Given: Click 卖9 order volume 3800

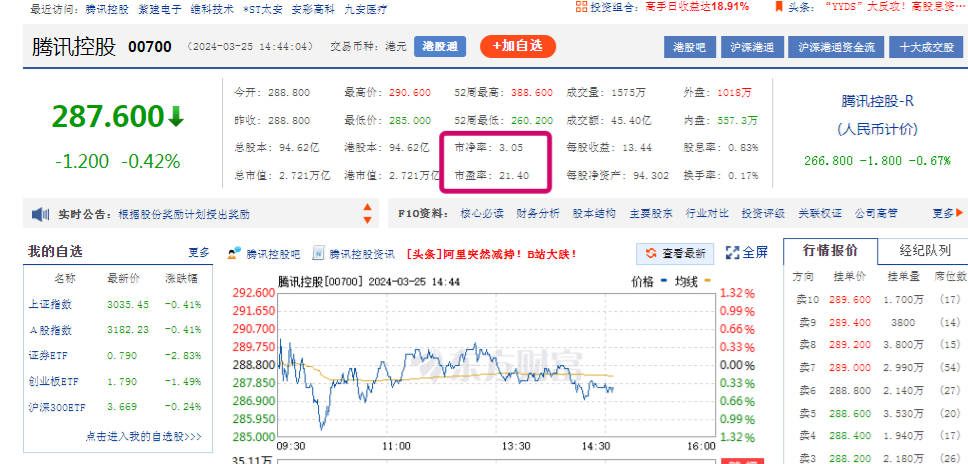Looking at the screenshot, I should [905, 323].
